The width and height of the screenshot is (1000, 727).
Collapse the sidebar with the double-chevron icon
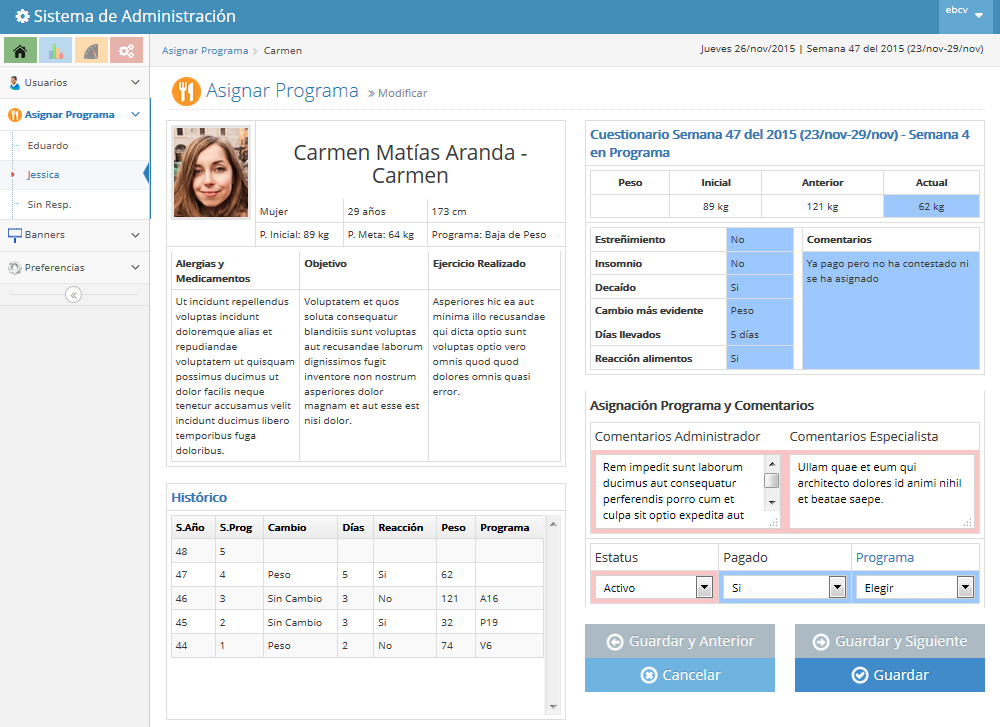point(74,294)
